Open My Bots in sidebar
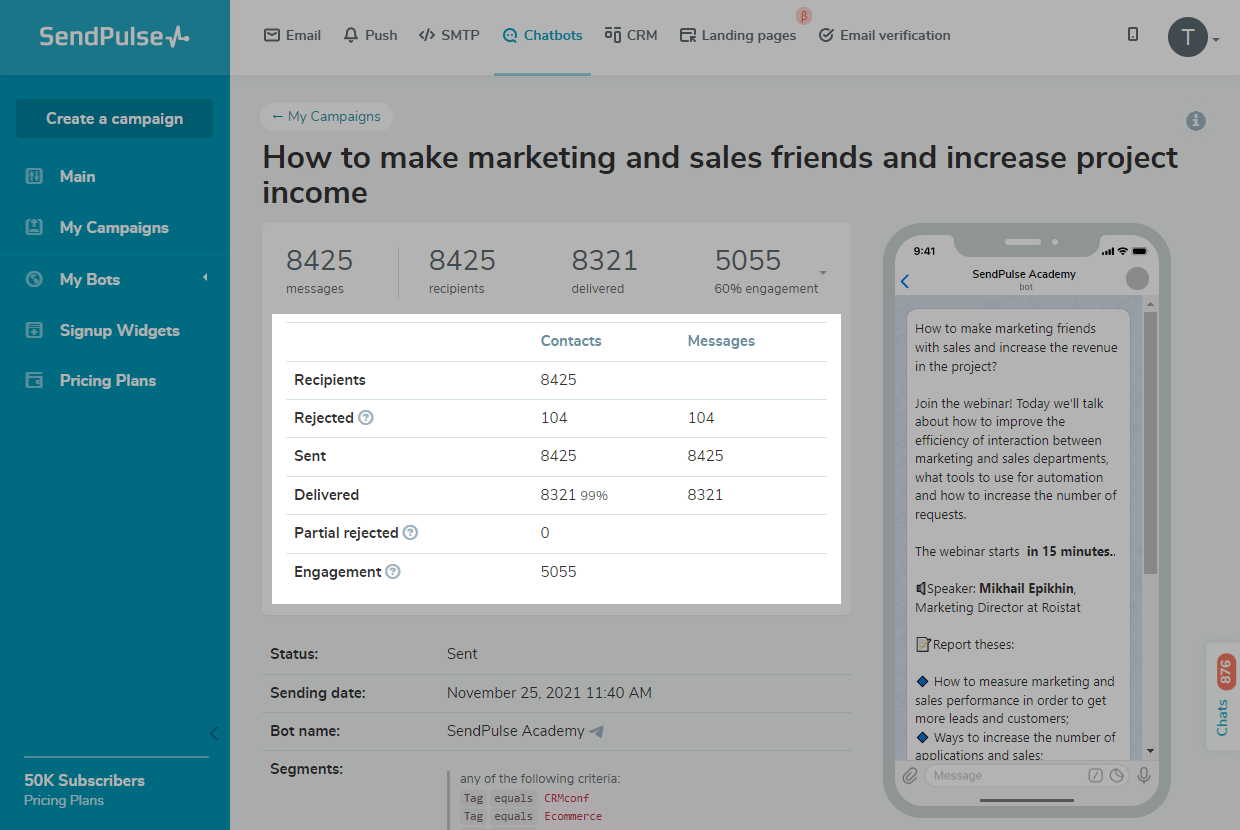 (89, 279)
